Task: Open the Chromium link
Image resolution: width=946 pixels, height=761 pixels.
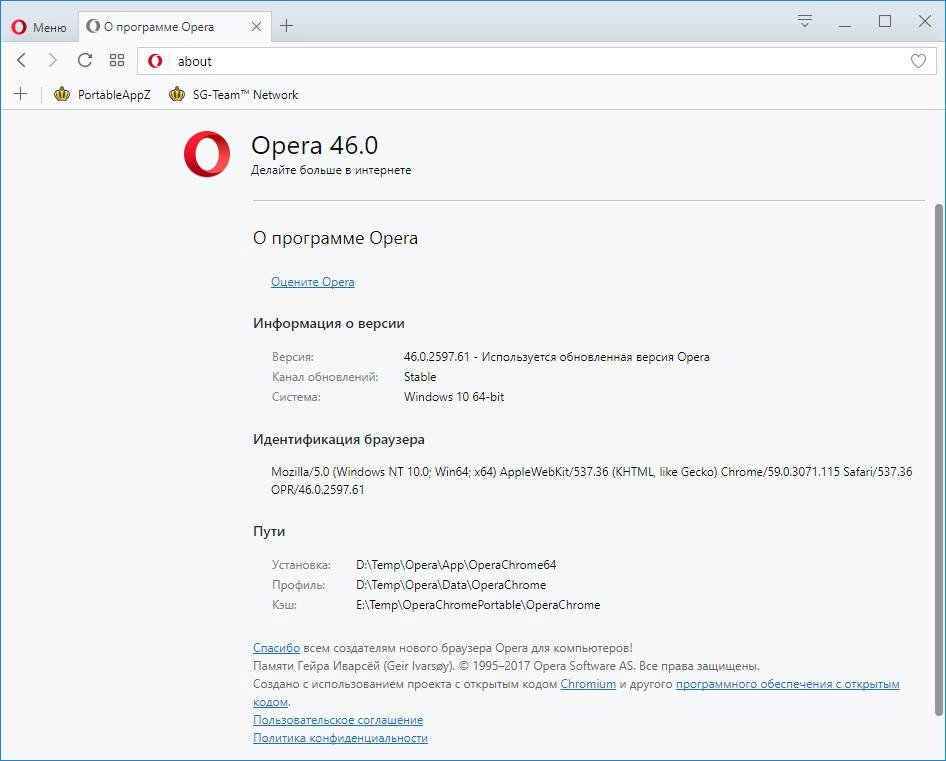Action: (x=588, y=684)
